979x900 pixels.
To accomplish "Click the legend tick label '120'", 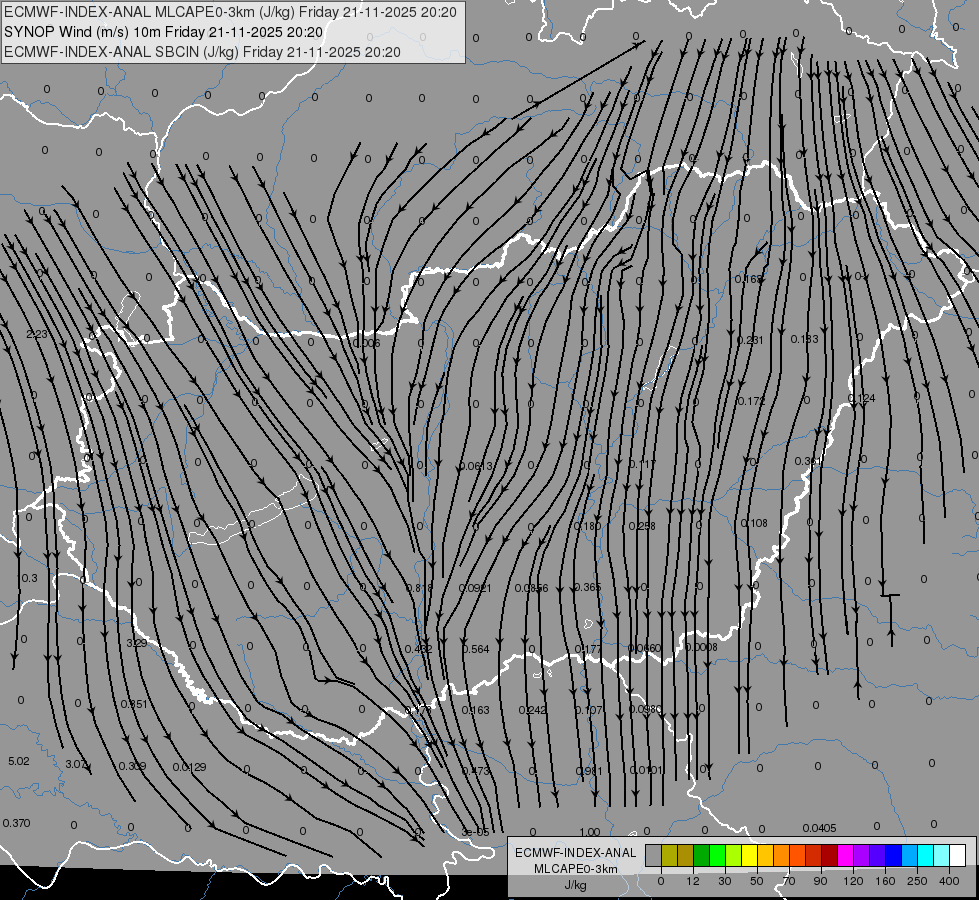I will [x=853, y=881].
